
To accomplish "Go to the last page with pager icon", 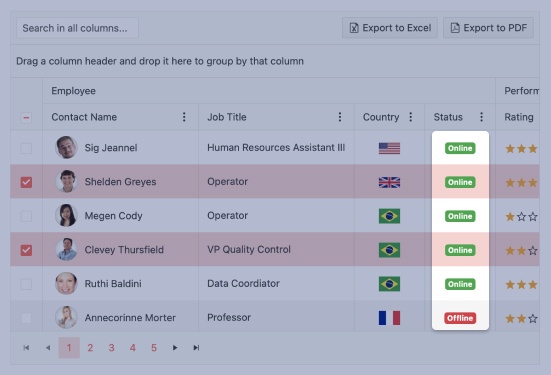I will click(x=196, y=348).
